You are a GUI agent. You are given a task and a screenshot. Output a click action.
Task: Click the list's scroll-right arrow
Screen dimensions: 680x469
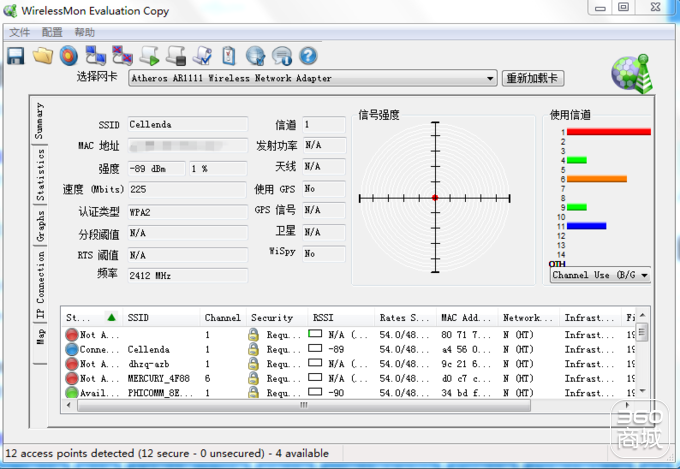627,405
